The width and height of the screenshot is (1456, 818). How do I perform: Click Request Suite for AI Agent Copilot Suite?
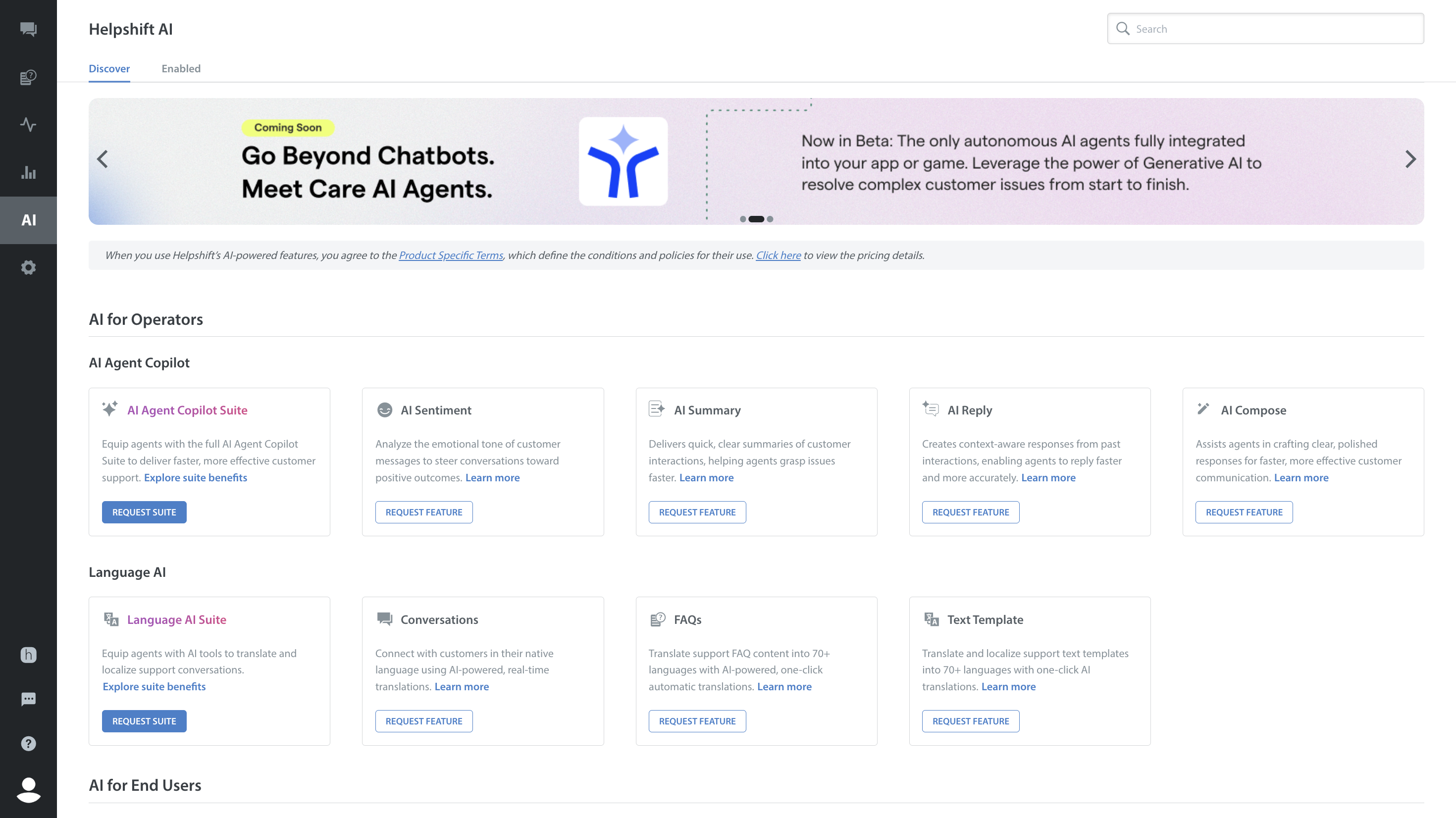click(144, 512)
